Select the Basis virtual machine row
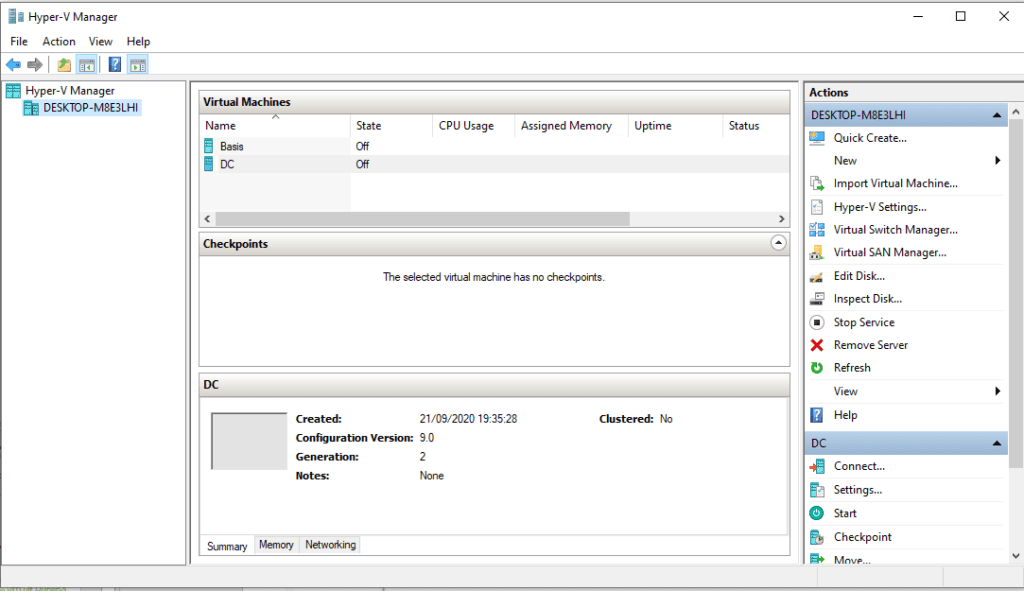The height and width of the screenshot is (591, 1024). pyautogui.click(x=494, y=146)
